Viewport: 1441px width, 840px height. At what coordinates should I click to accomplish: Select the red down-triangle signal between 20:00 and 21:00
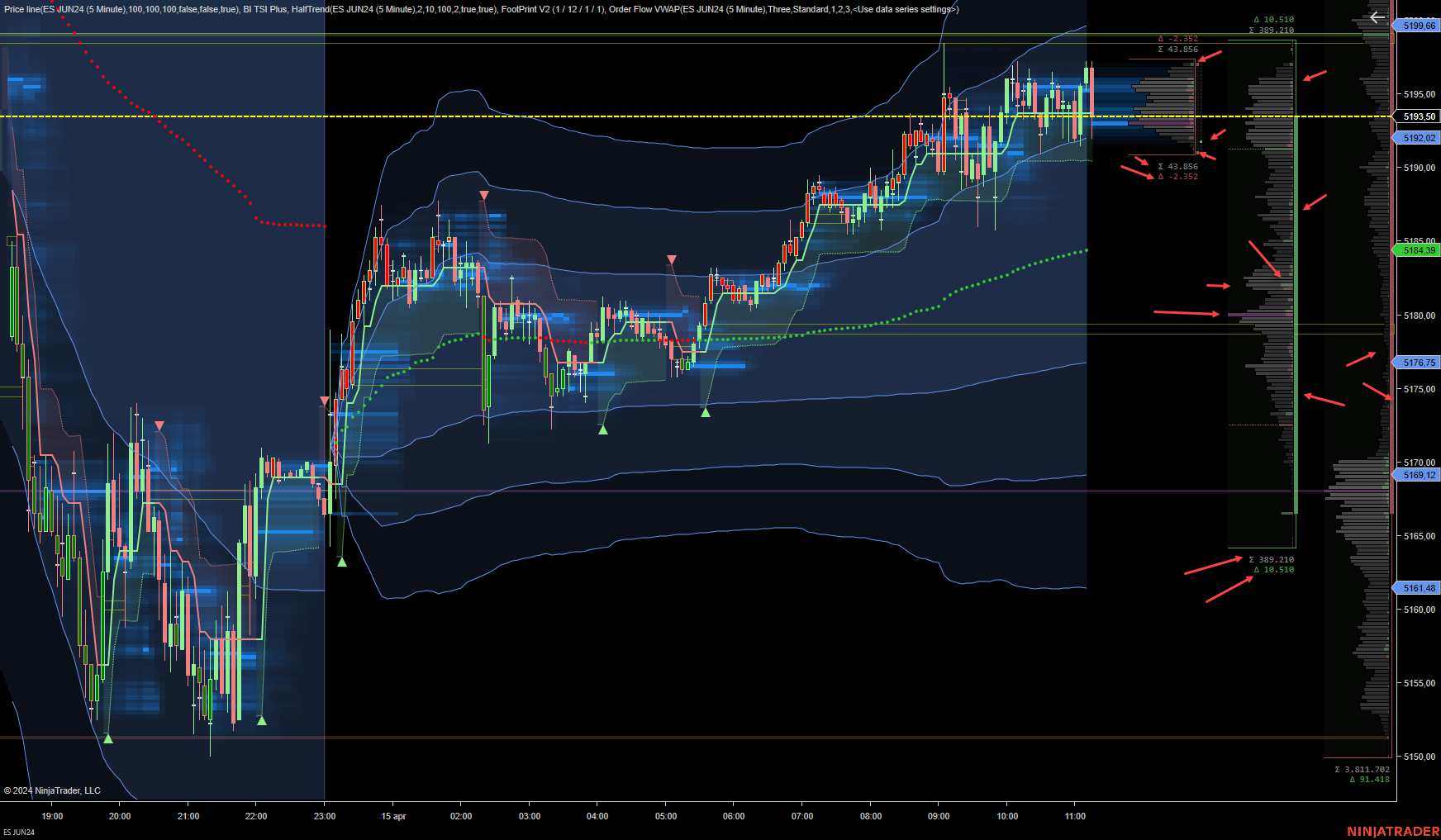pos(159,425)
